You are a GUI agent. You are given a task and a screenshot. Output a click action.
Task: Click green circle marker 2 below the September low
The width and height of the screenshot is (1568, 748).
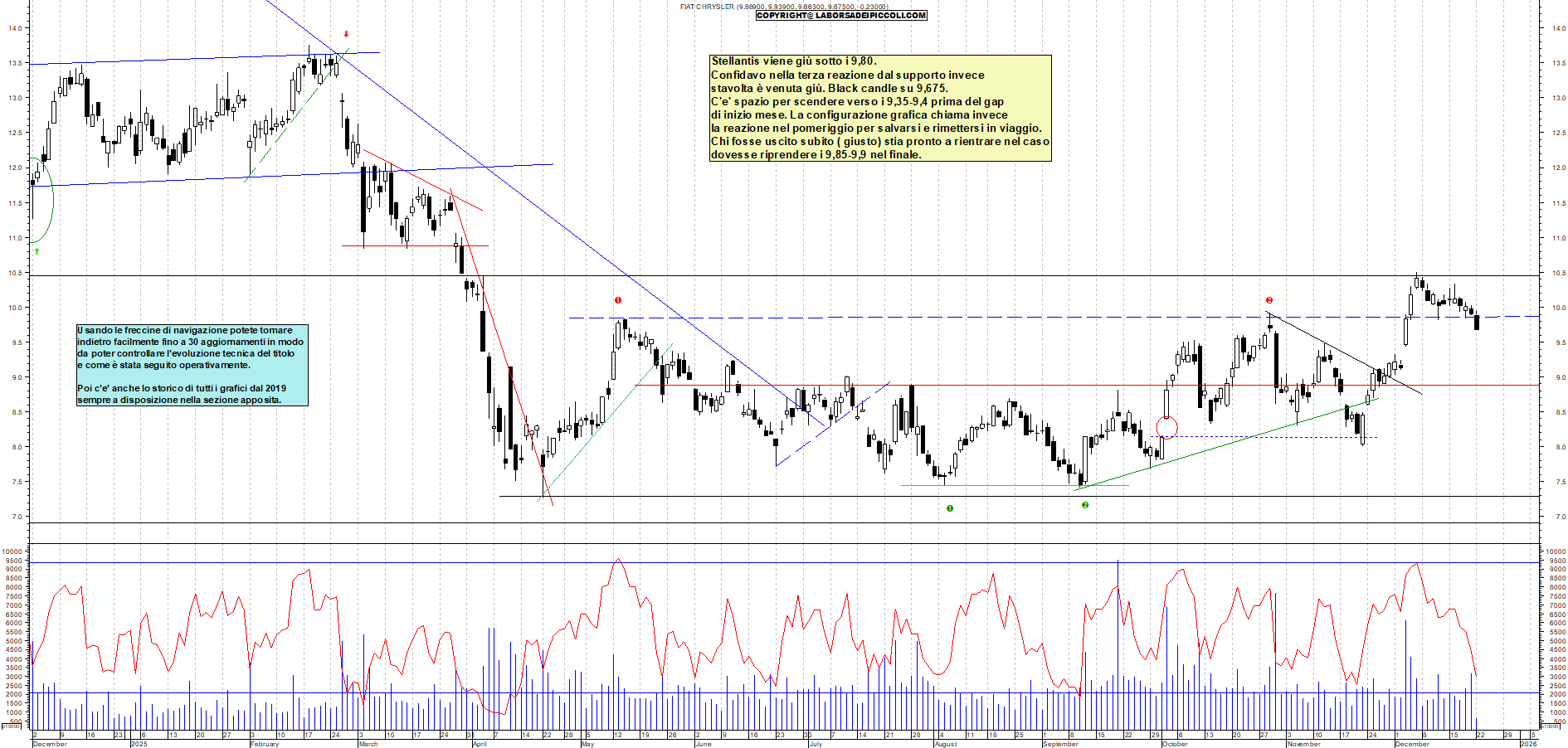tap(1085, 505)
